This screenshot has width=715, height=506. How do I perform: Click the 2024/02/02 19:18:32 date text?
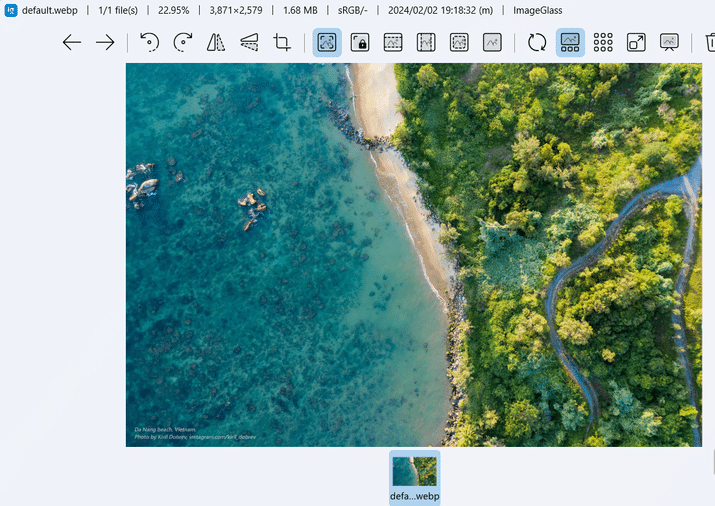(440, 10)
